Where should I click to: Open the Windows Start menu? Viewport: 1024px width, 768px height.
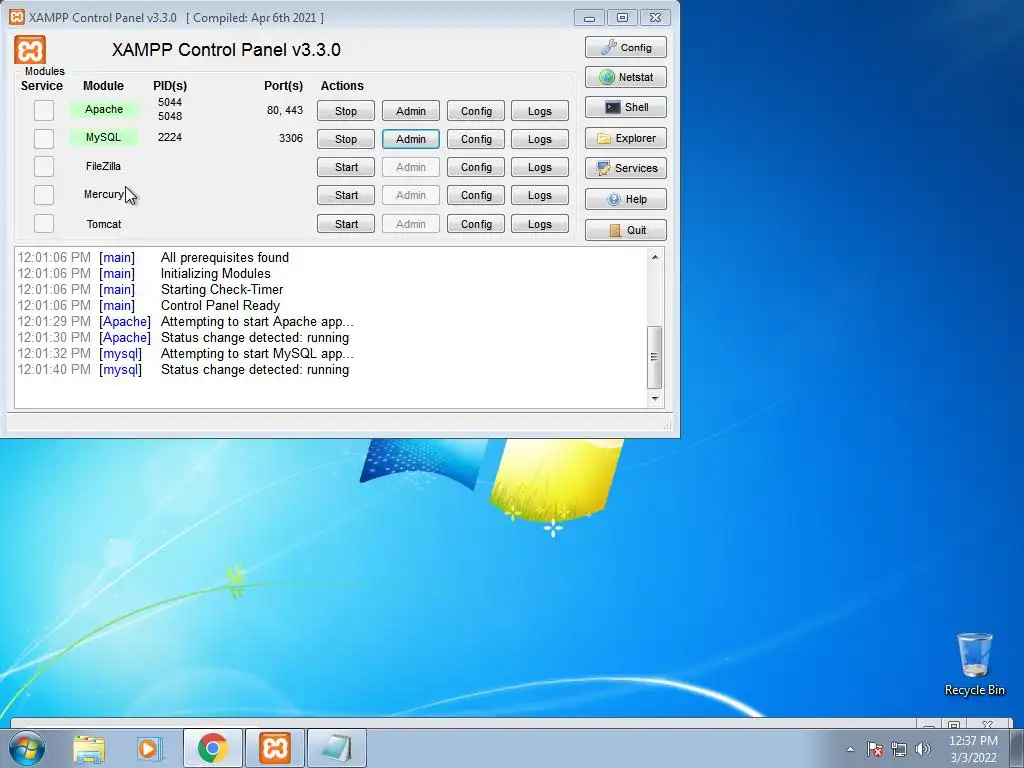(27, 748)
